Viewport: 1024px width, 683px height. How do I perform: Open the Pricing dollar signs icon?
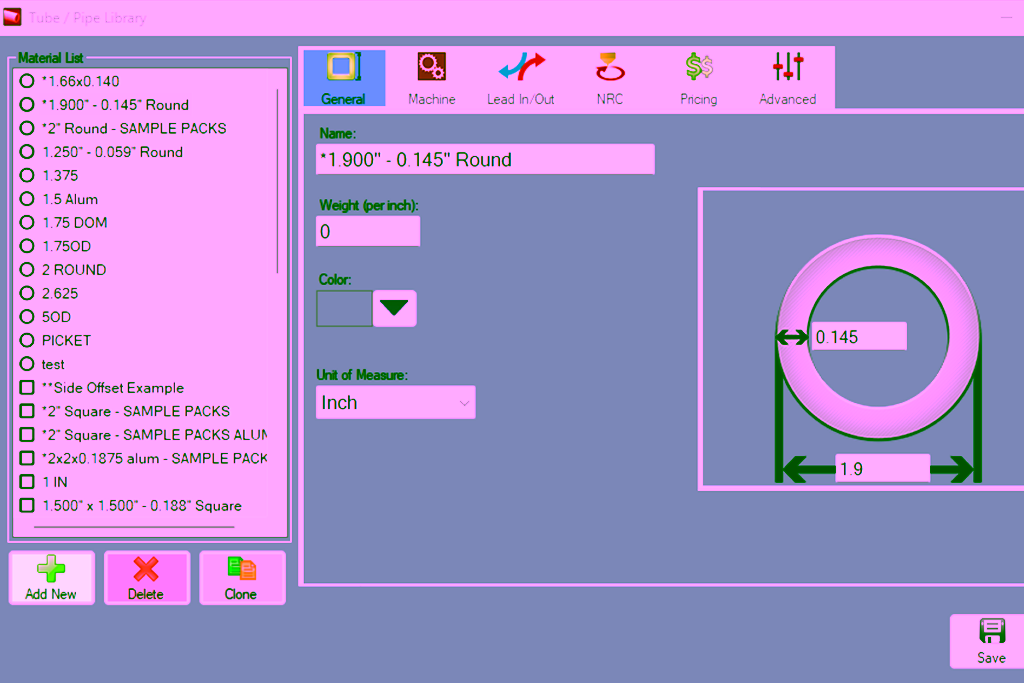699,67
